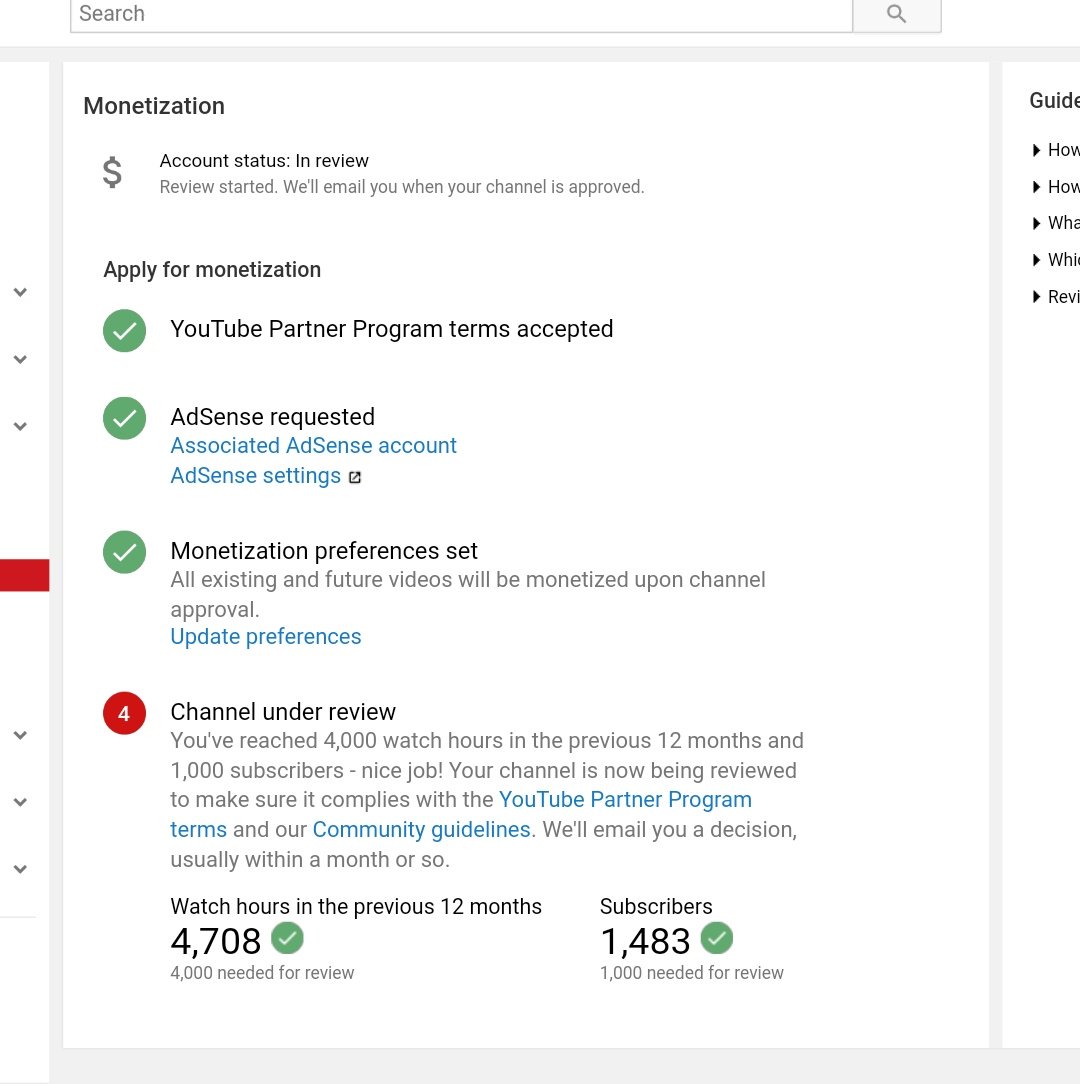Click the green check beside AdSense requested
Viewport: 1080px width, 1084px height.
[124, 418]
